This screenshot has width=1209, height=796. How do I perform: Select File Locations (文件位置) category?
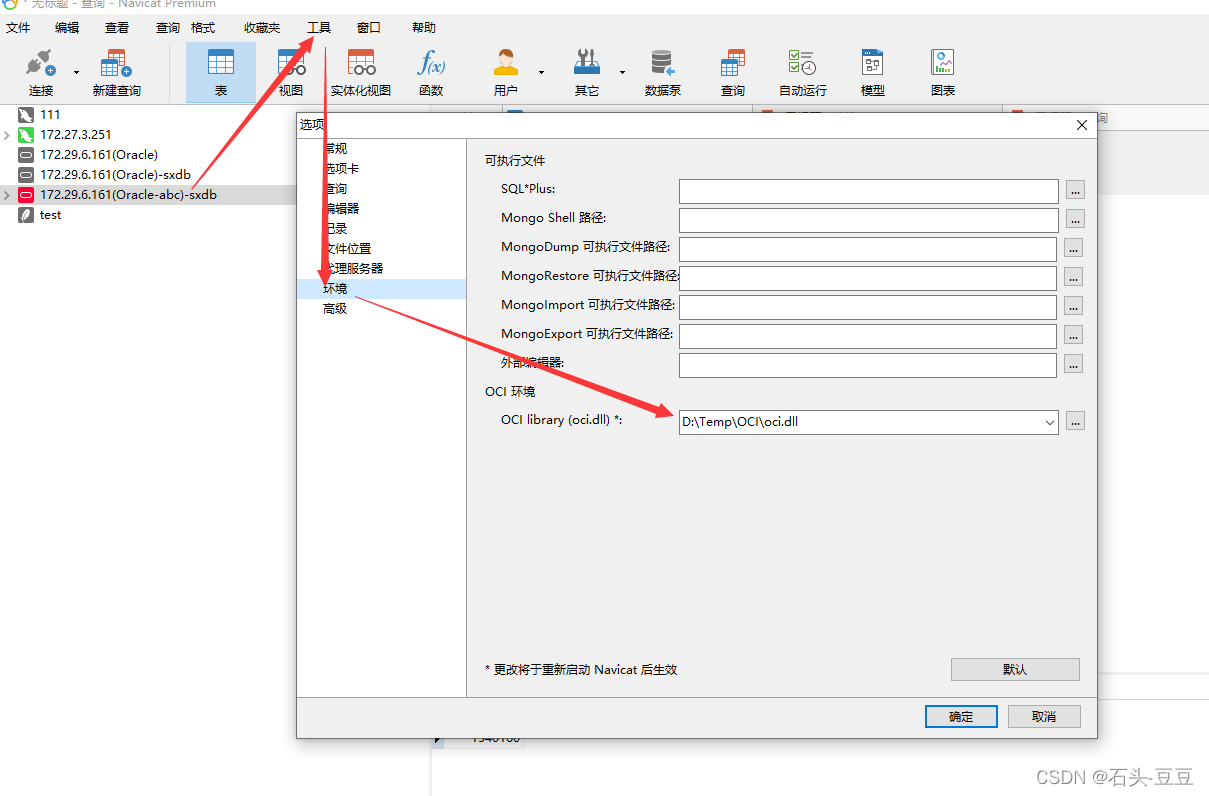point(347,249)
